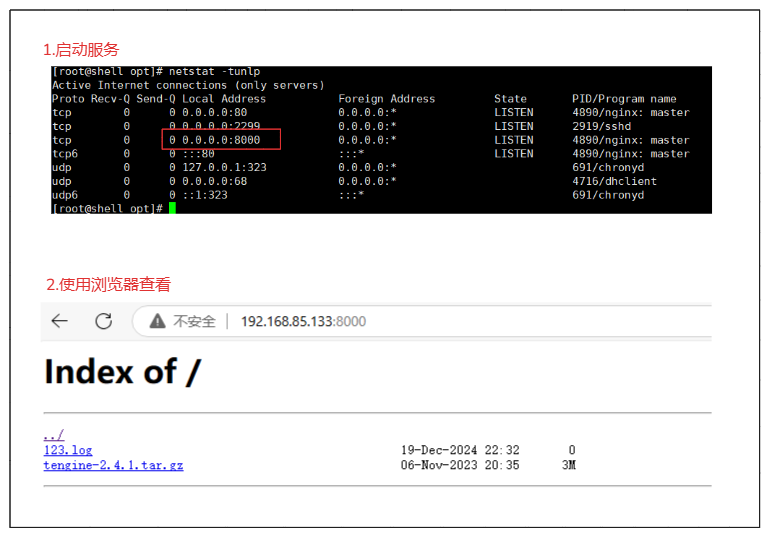The image size is (769, 537).
Task: Click the 127.0.0.1:323 local address
Action: pos(224,168)
